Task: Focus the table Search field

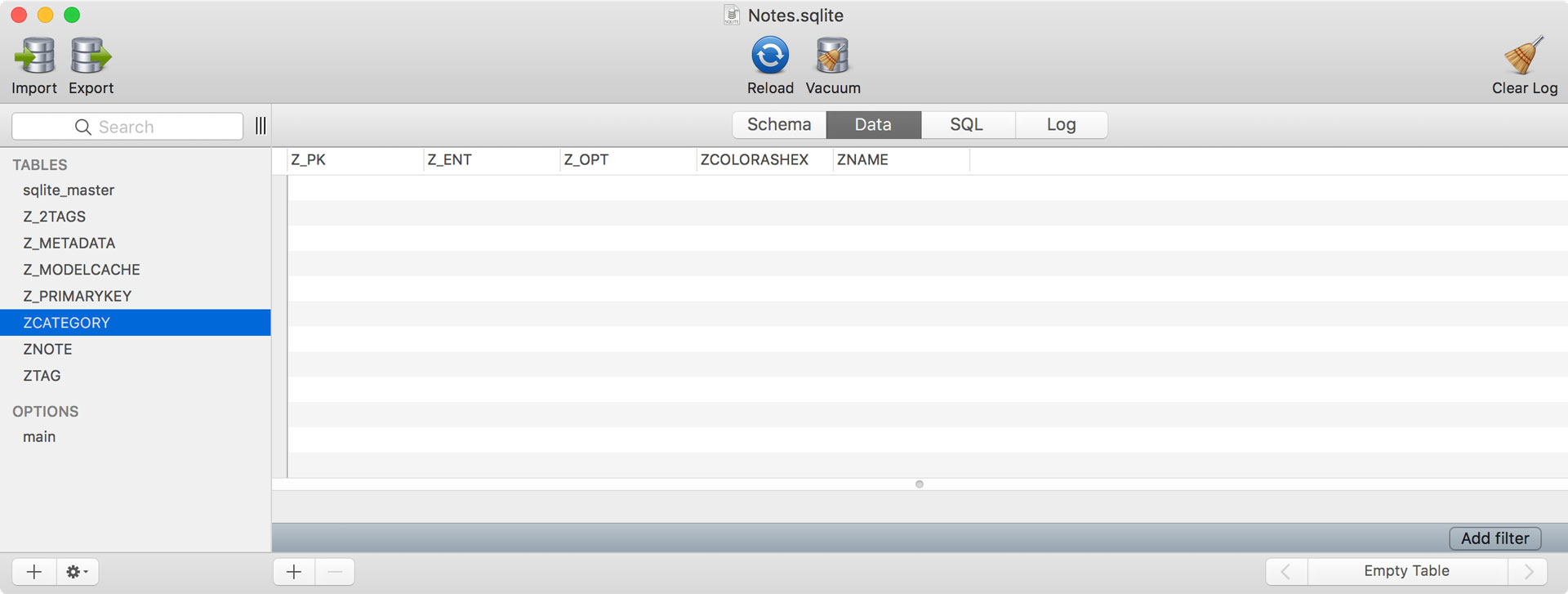Action: pyautogui.click(x=127, y=127)
